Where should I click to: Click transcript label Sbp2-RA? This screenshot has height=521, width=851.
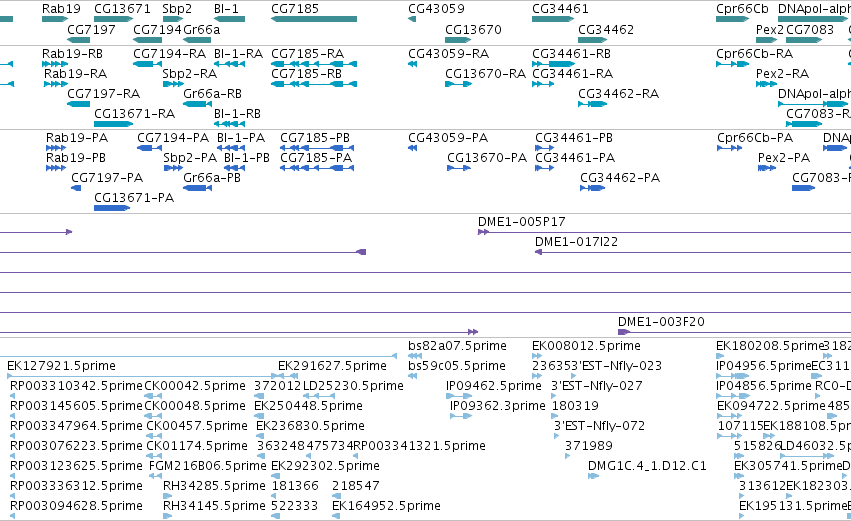coord(189,74)
